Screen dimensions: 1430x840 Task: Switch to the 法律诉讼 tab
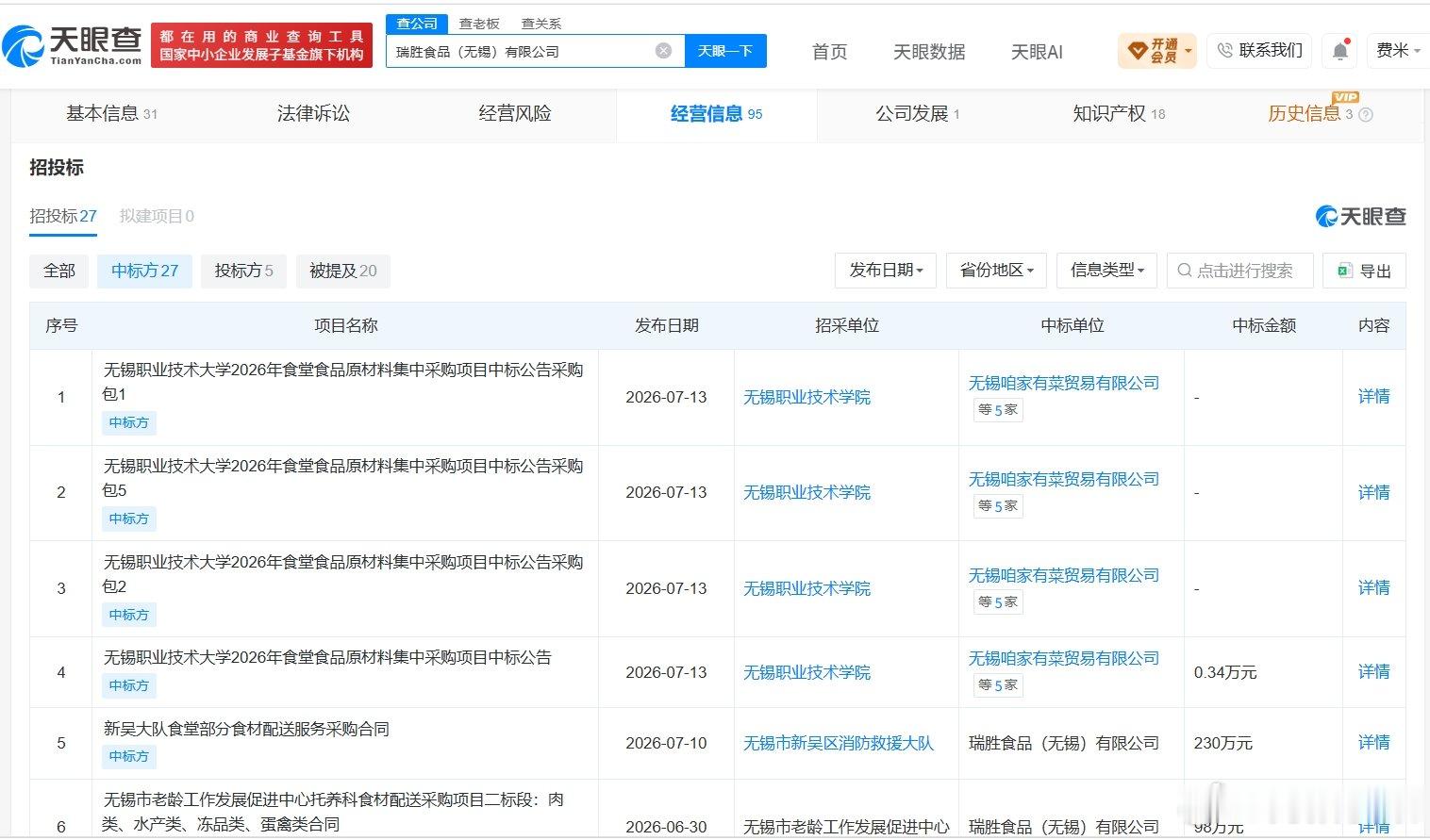pos(313,114)
